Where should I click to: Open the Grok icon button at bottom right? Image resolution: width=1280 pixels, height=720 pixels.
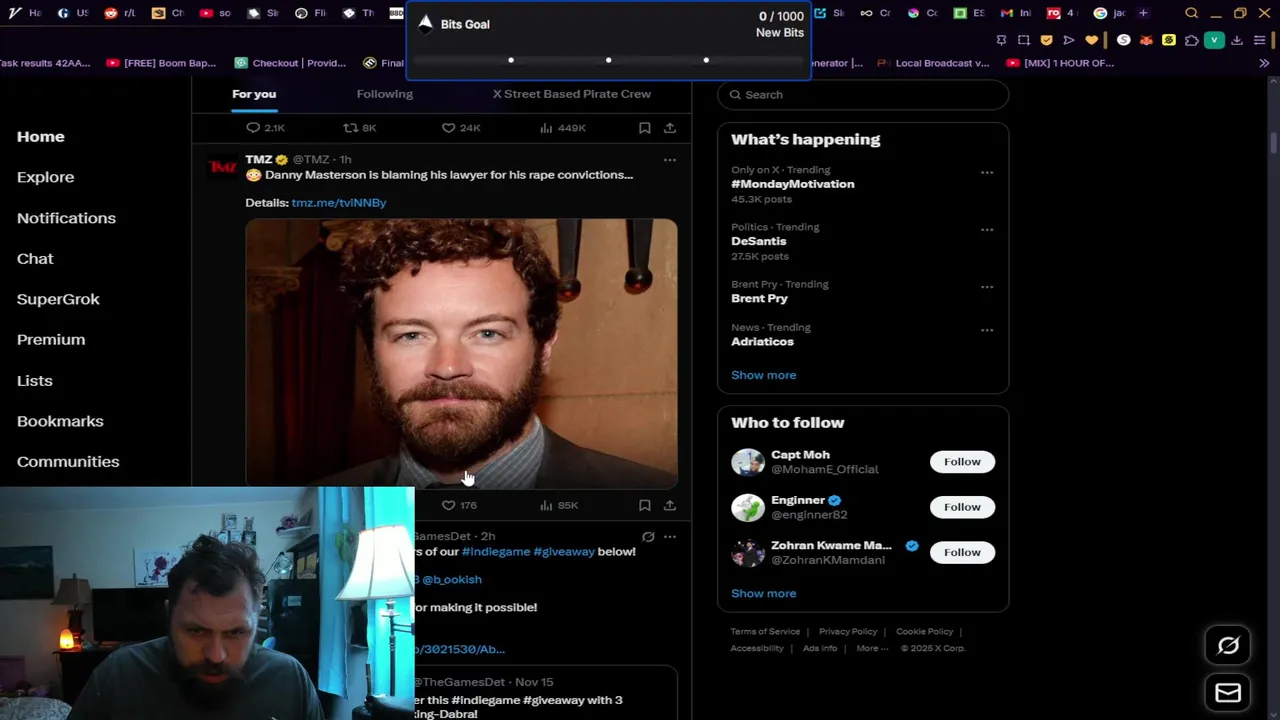(1228, 646)
